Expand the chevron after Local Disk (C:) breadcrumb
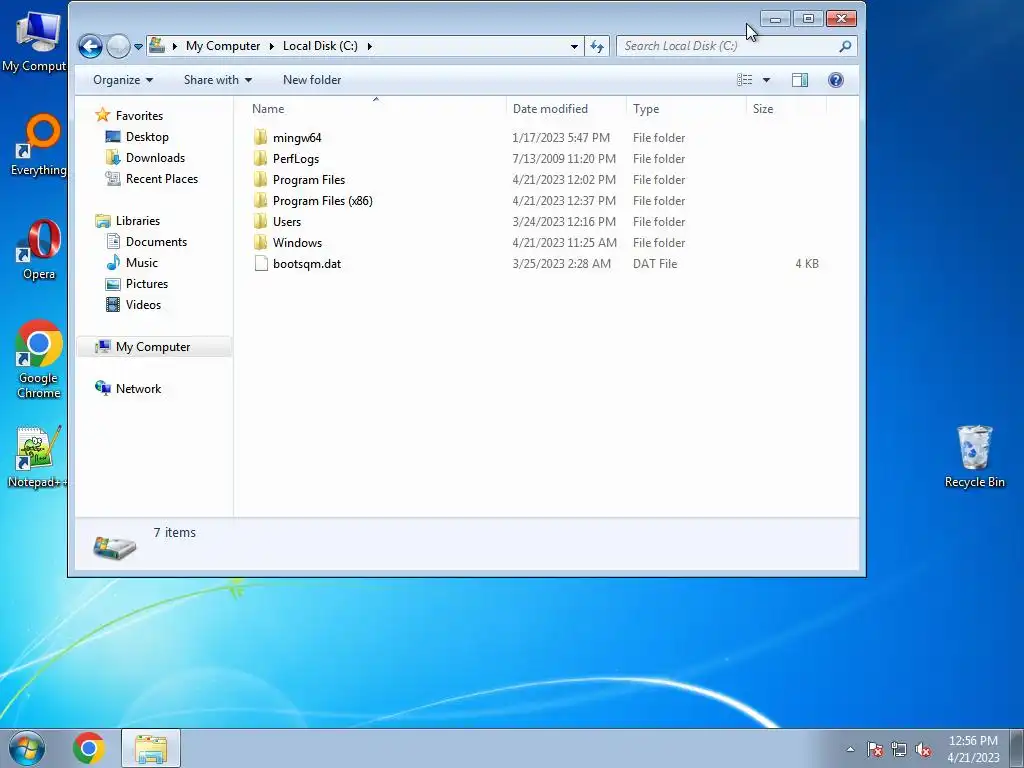The image size is (1024, 768). (370, 46)
